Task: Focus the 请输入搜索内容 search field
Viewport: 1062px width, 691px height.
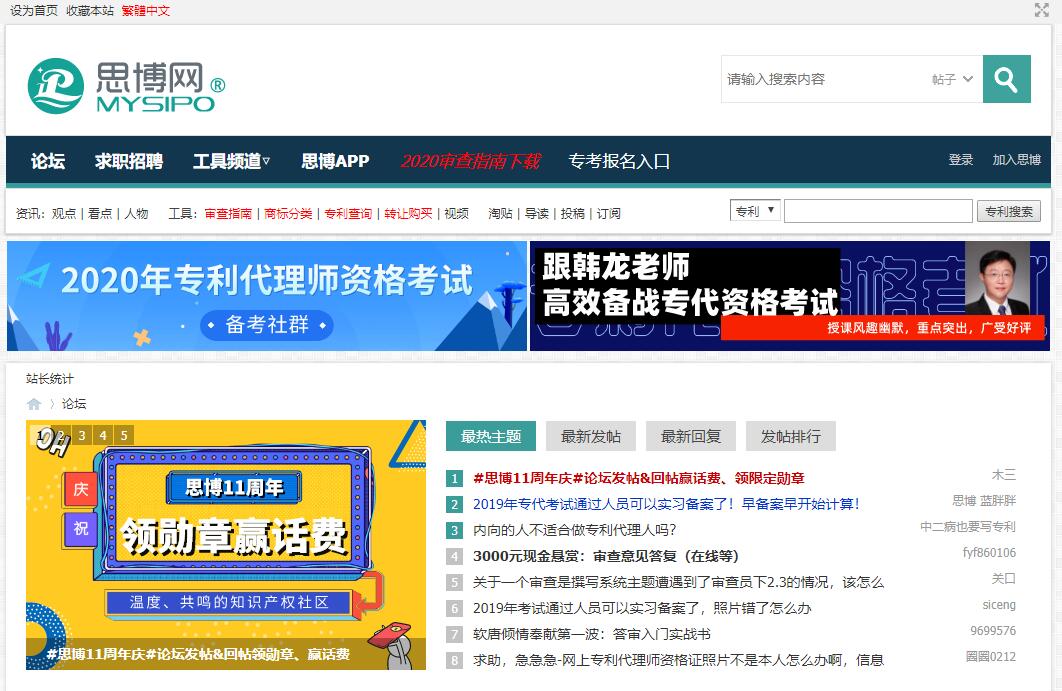Action: pos(824,79)
